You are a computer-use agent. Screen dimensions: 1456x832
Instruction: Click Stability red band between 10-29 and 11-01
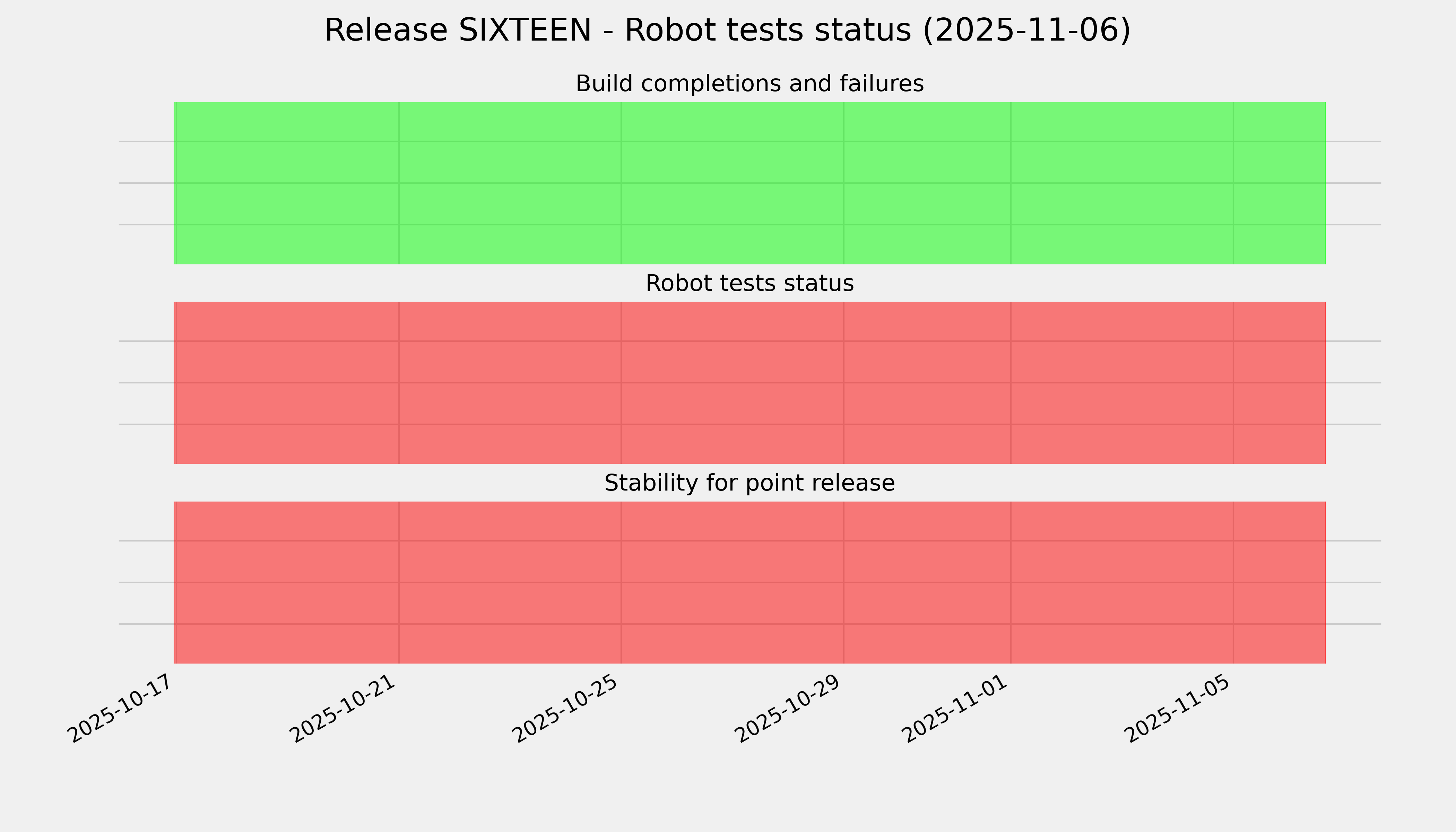(x=927, y=582)
